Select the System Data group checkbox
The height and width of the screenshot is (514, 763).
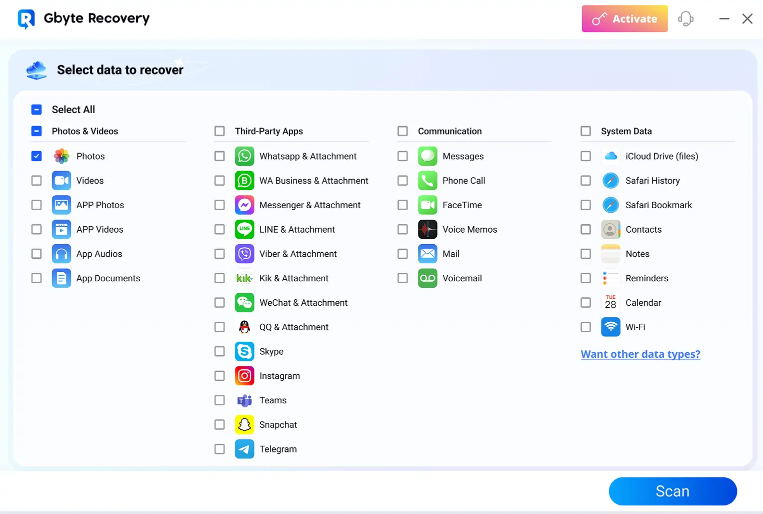click(585, 131)
